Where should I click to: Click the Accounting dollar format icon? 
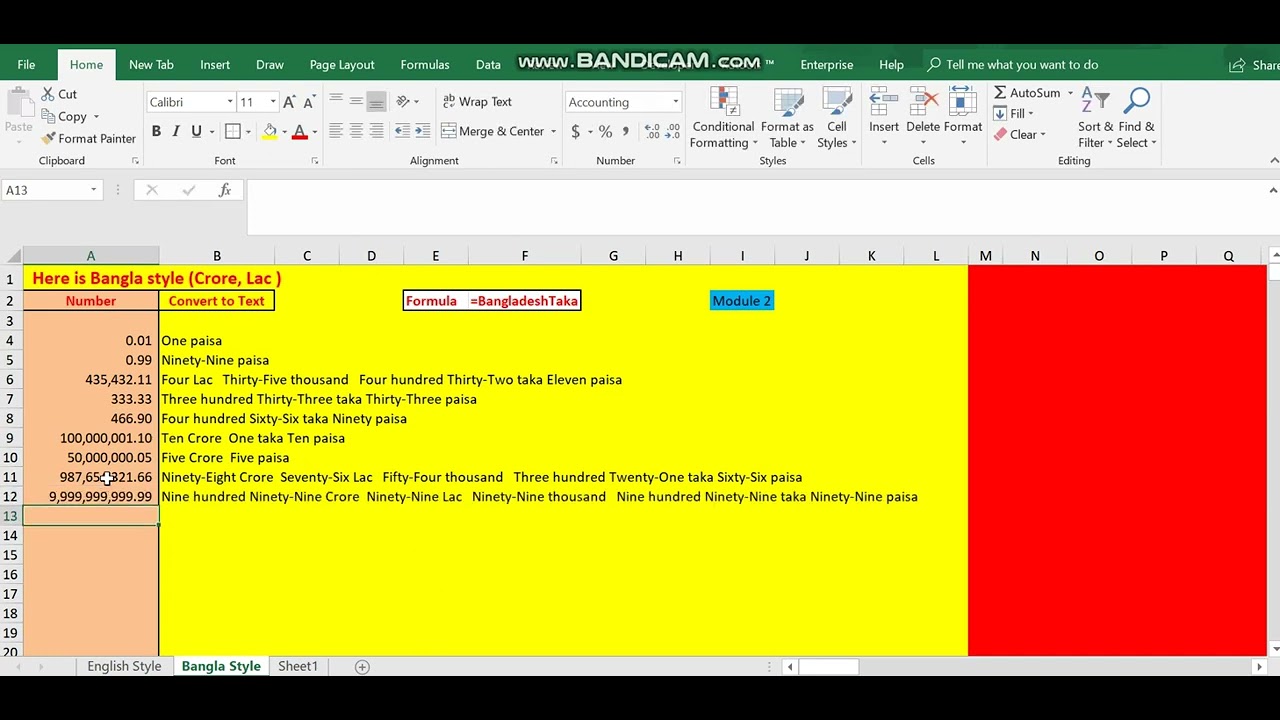tap(575, 132)
